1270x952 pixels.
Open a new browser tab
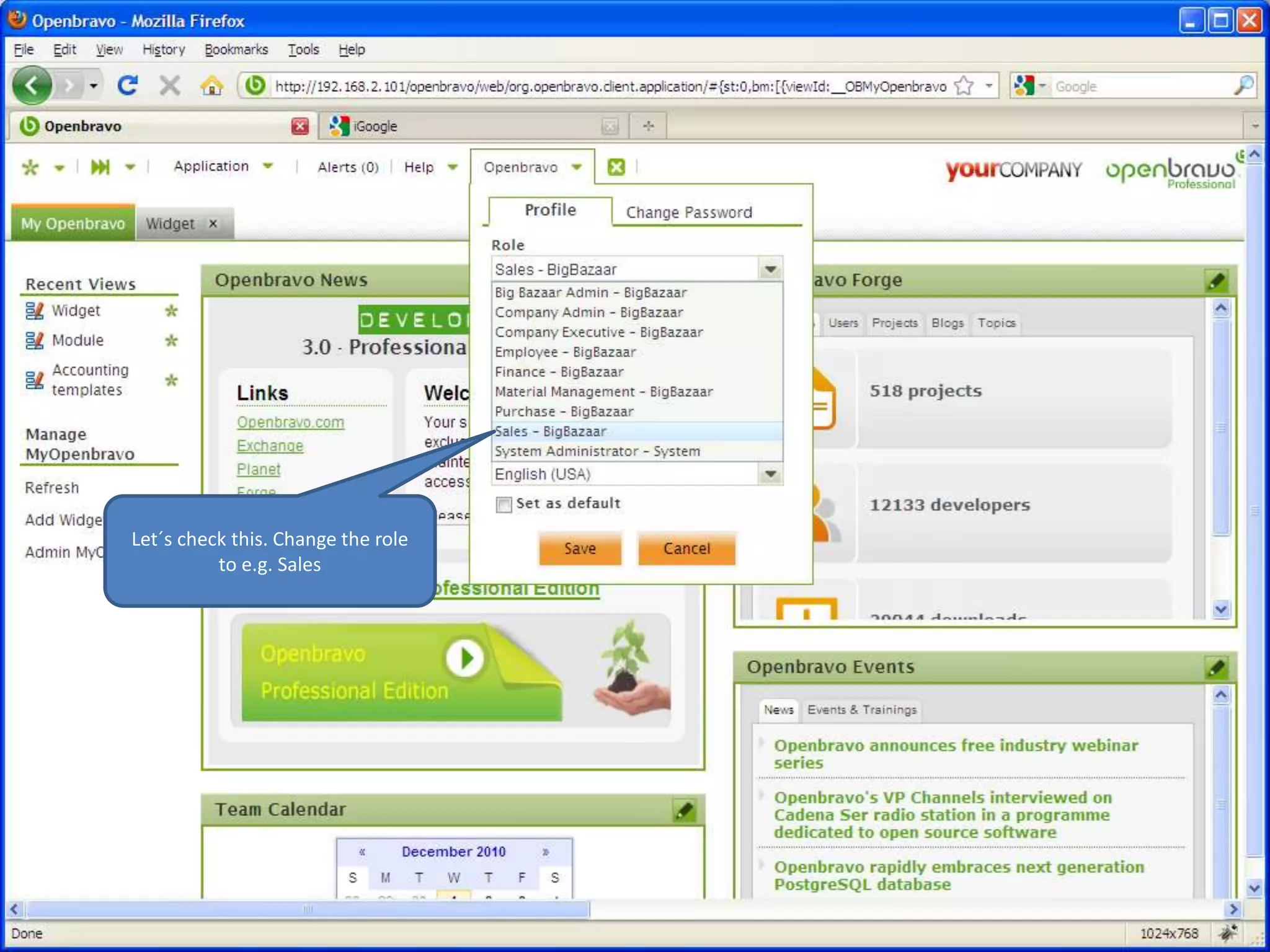pyautogui.click(x=649, y=126)
